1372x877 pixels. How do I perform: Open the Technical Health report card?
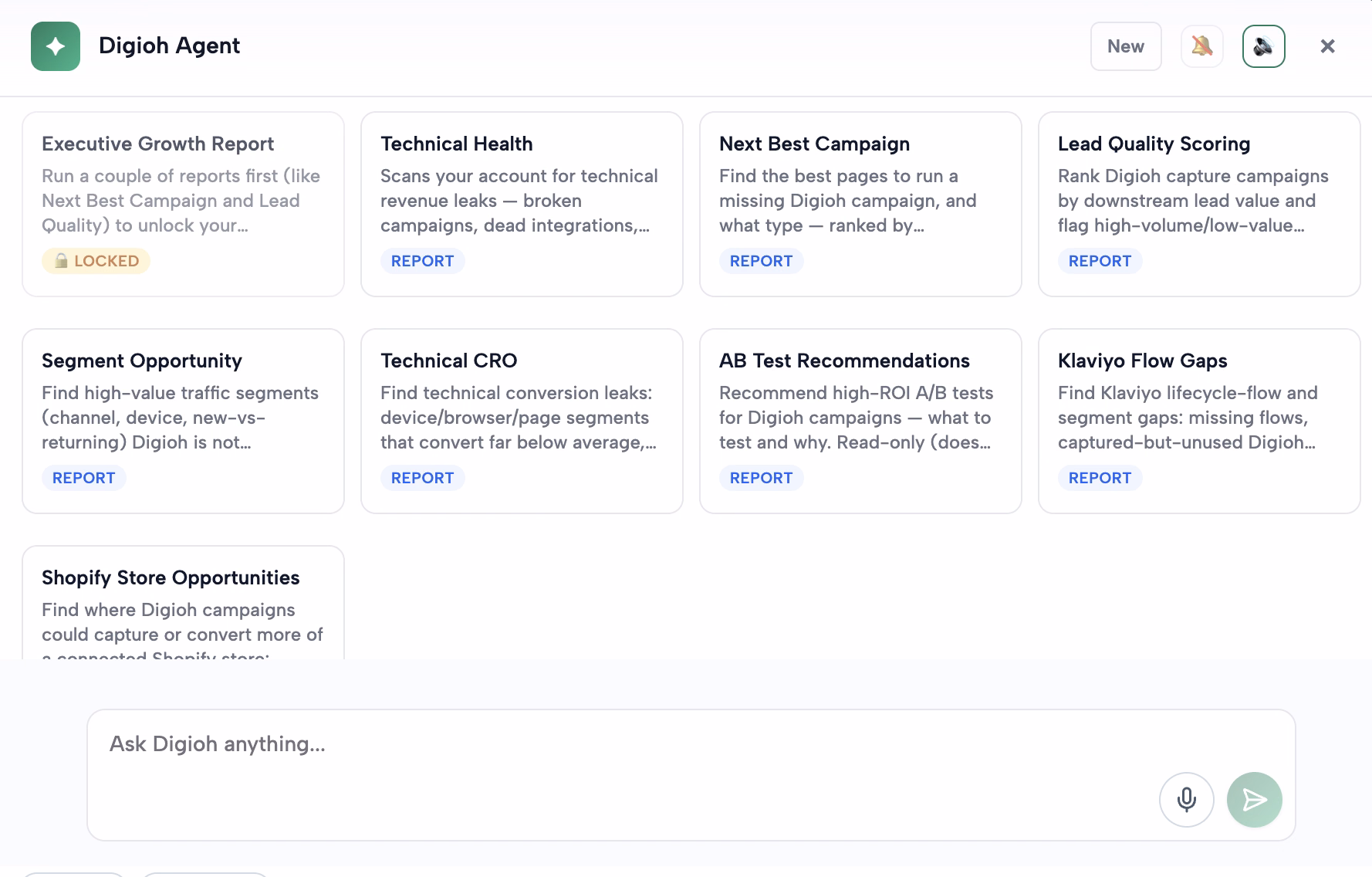pos(522,204)
